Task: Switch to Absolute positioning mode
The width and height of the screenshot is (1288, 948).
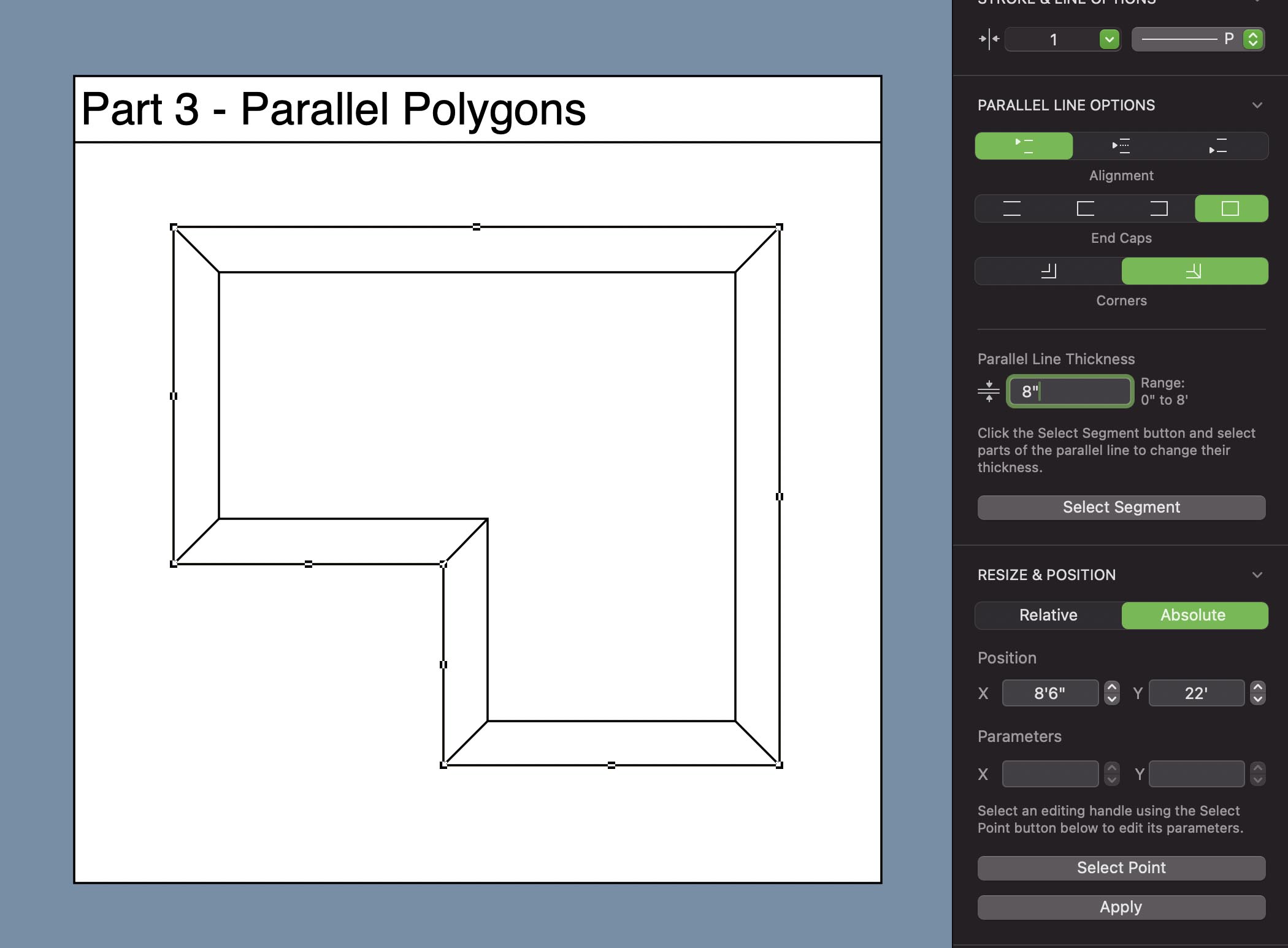Action: pyautogui.click(x=1194, y=615)
